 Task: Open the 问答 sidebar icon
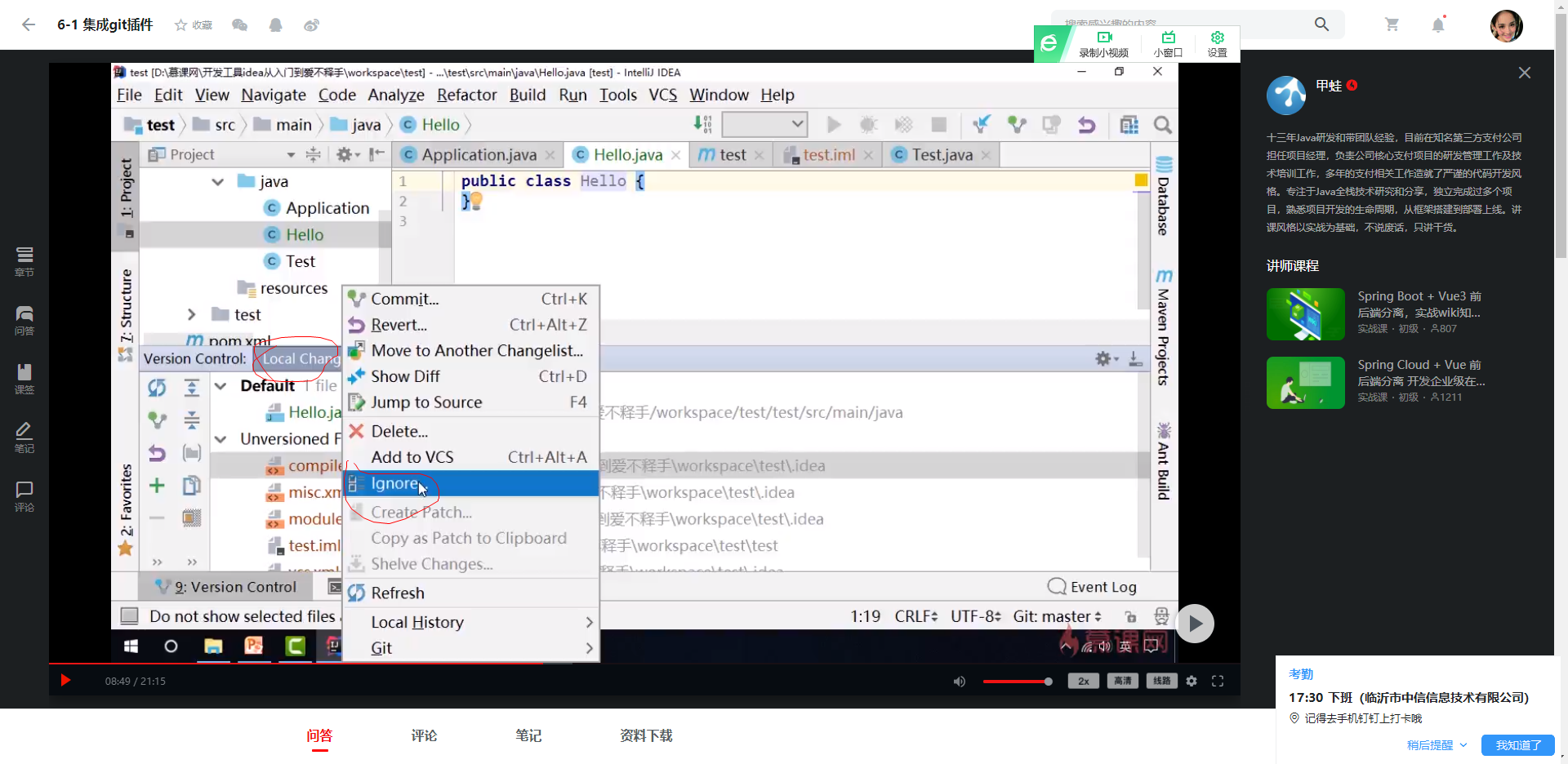(24, 320)
